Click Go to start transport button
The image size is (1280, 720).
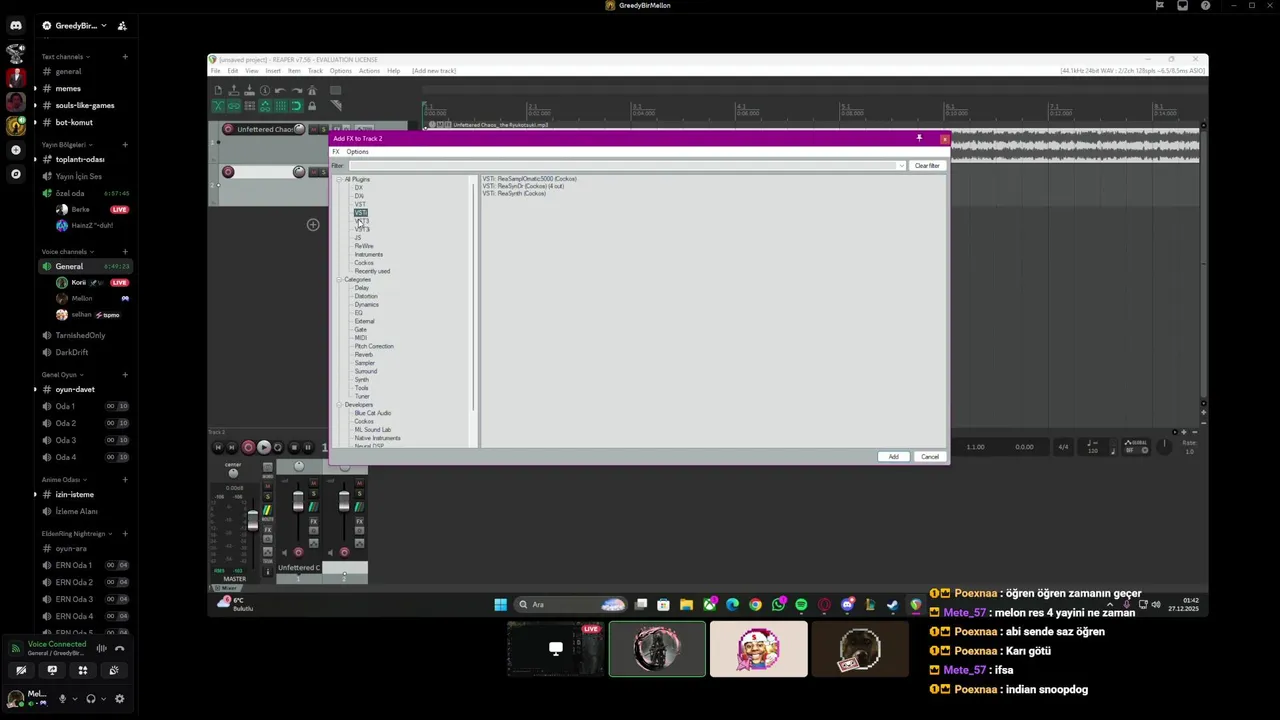218,447
